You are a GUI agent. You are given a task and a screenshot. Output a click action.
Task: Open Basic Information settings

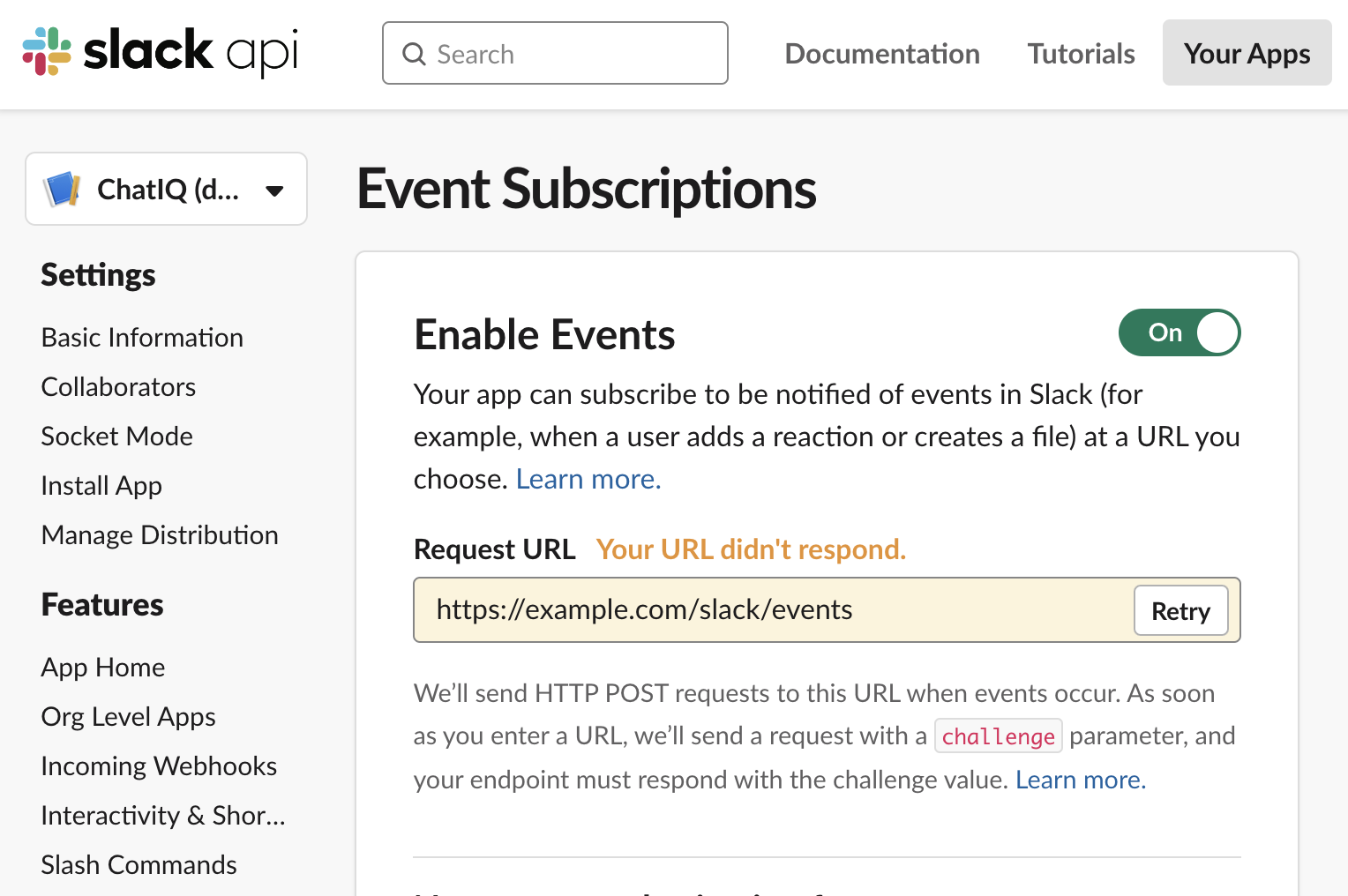point(142,338)
